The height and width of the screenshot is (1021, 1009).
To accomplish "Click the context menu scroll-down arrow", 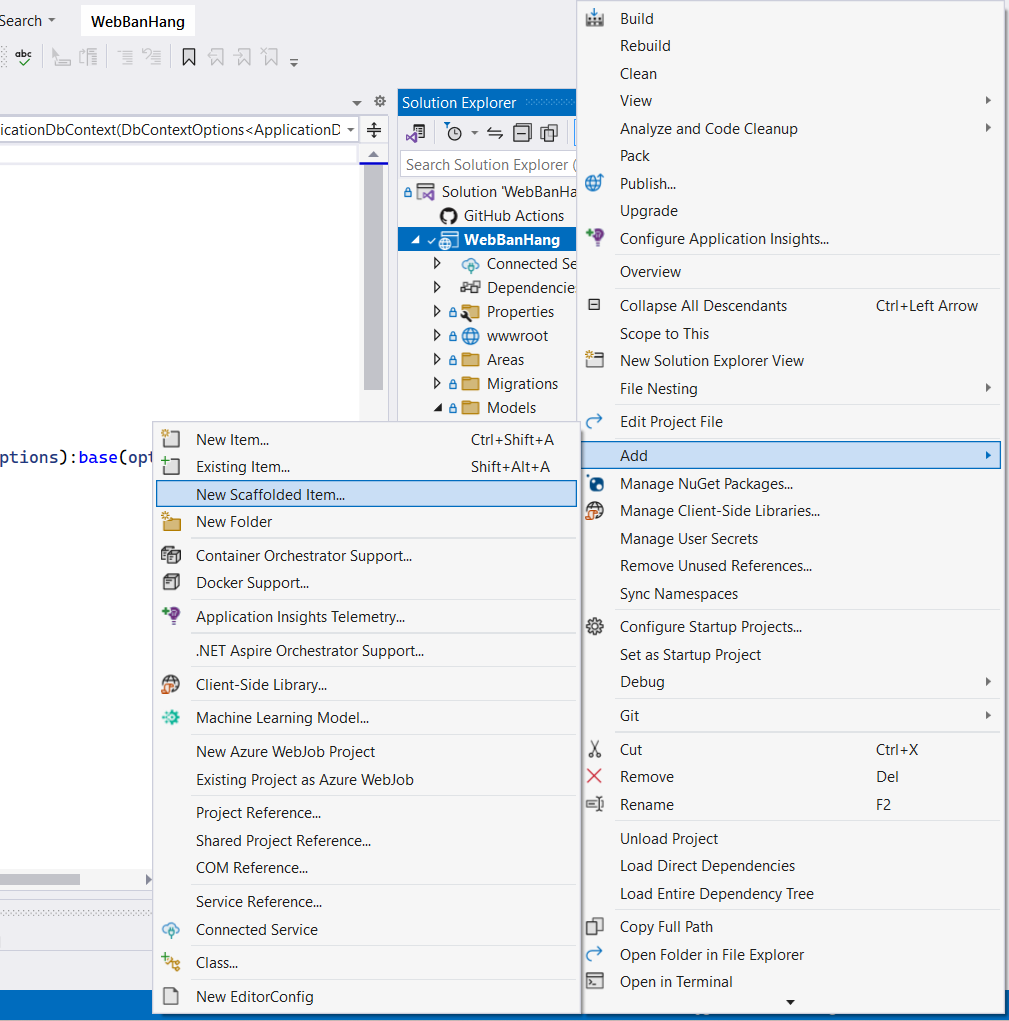I will (x=790, y=1002).
